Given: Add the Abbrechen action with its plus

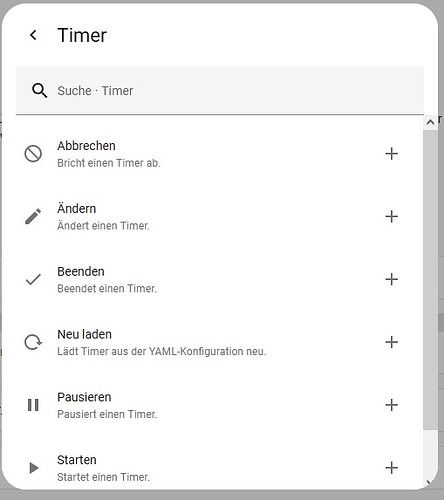Looking at the screenshot, I should (x=392, y=154).
